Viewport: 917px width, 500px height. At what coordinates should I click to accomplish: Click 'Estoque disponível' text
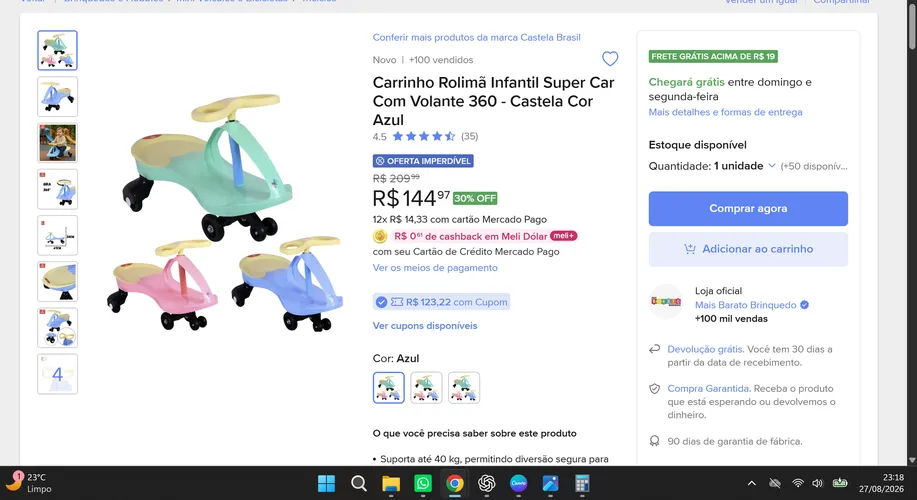point(697,145)
